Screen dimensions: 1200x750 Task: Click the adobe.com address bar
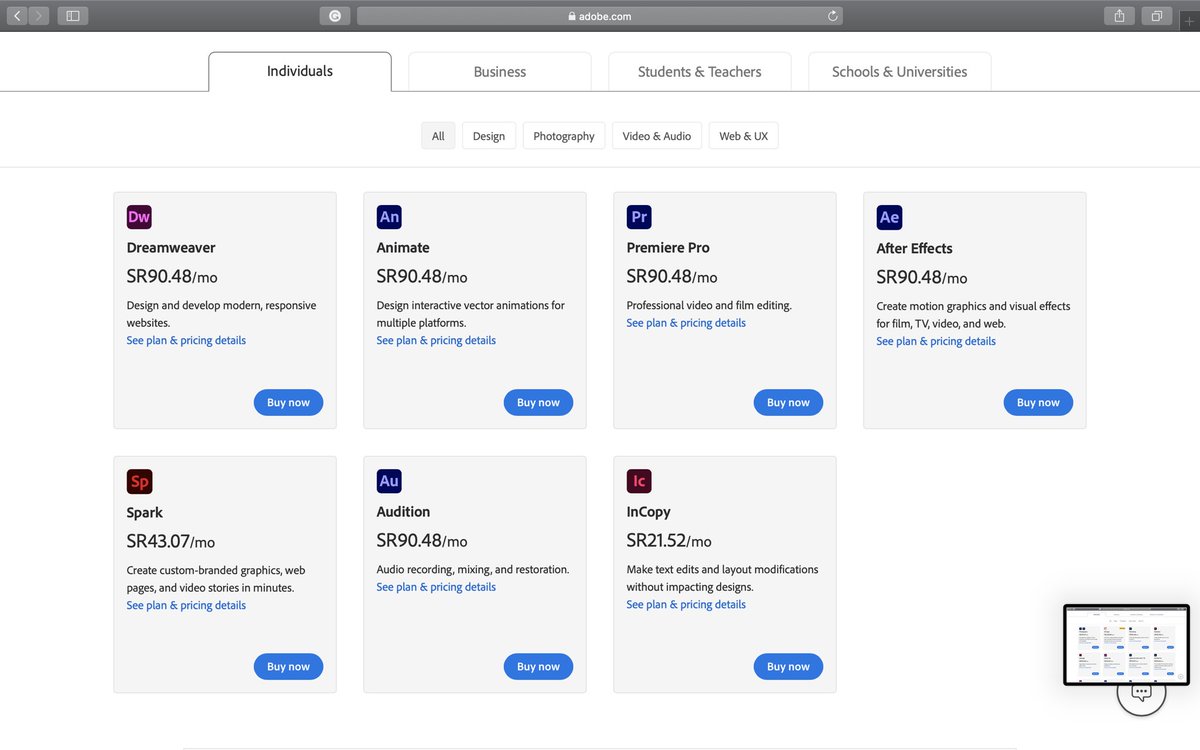click(600, 16)
